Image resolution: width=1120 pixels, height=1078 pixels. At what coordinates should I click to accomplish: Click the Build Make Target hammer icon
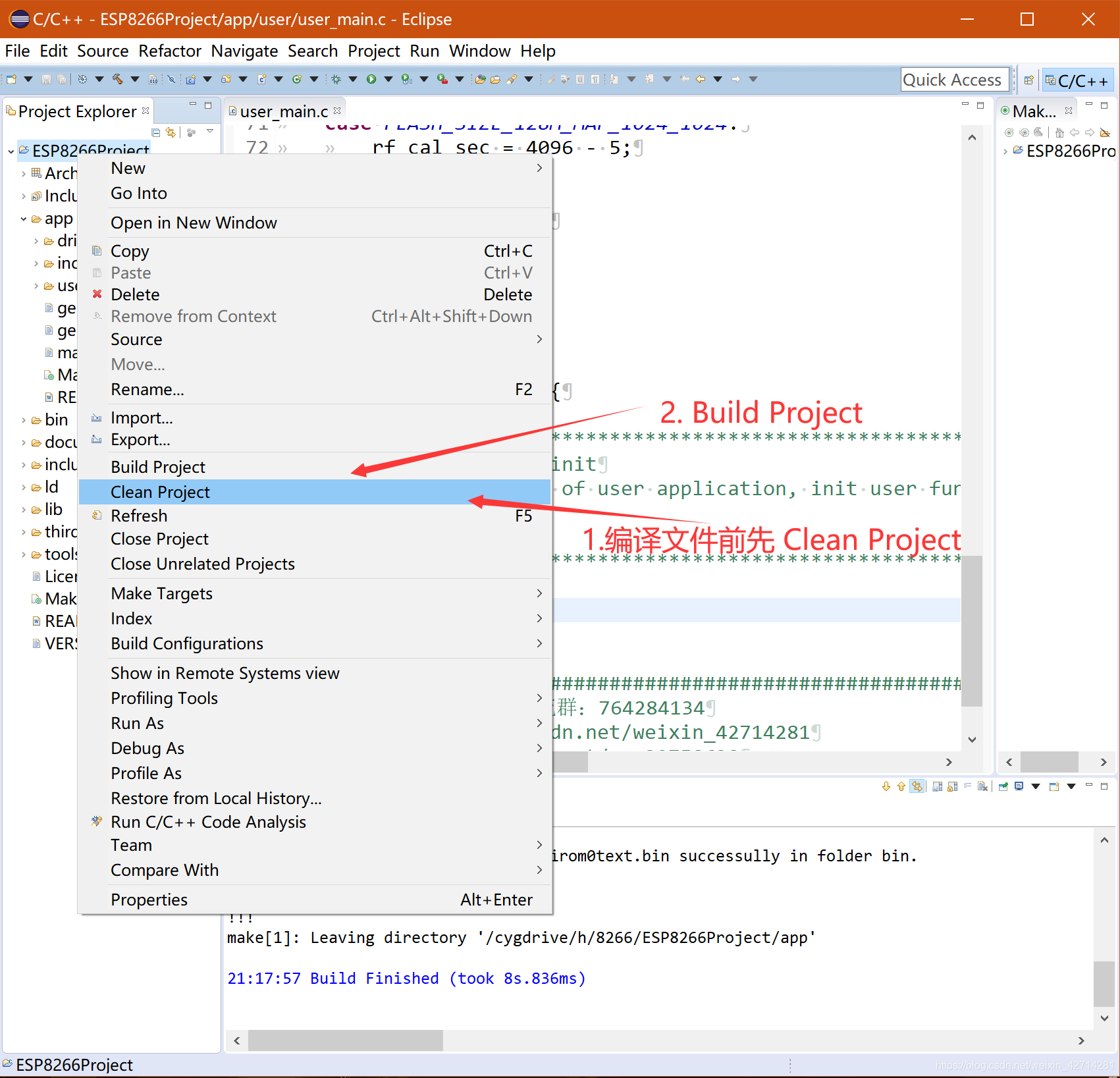click(x=1038, y=132)
